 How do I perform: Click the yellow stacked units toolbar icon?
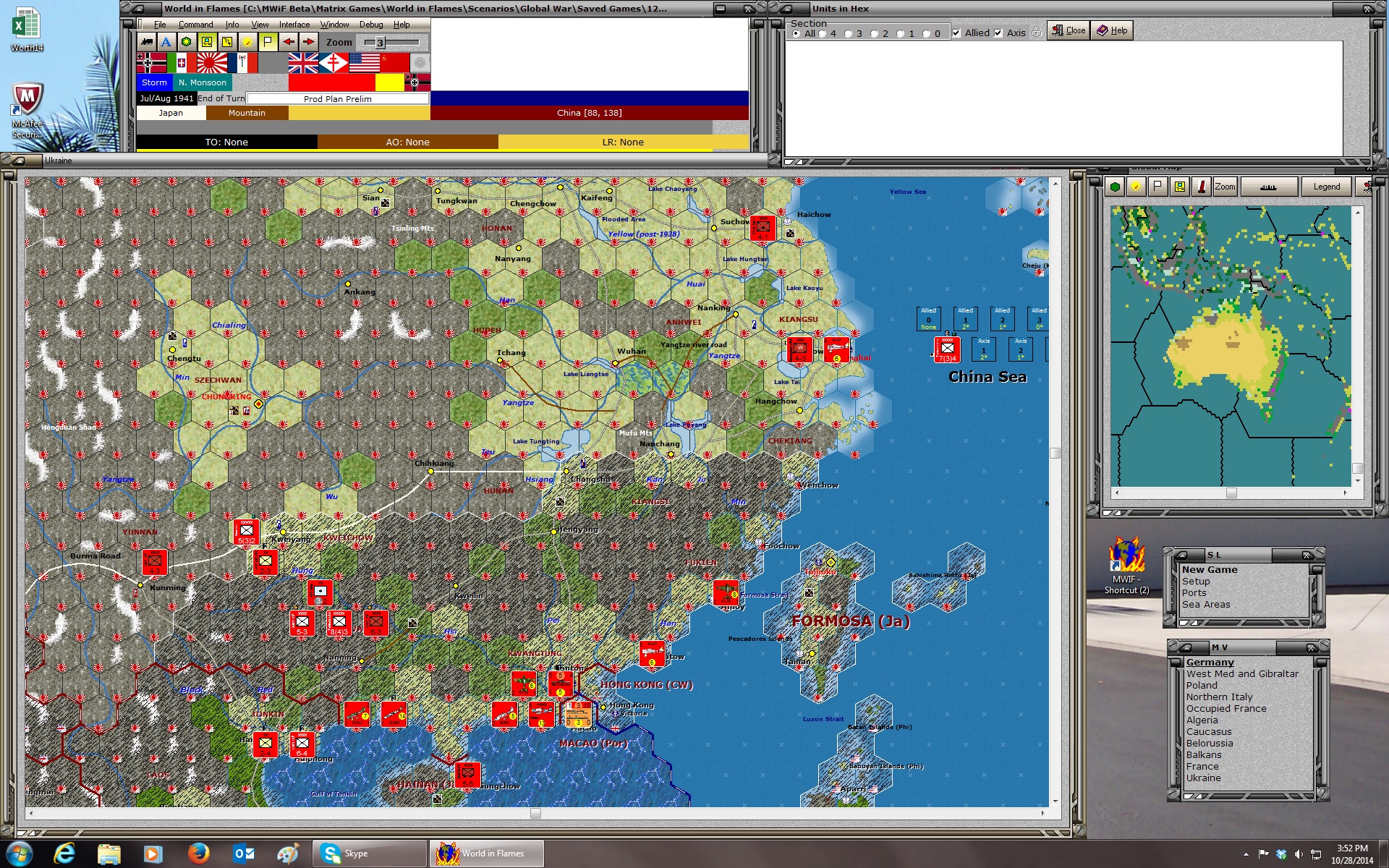pyautogui.click(x=227, y=42)
